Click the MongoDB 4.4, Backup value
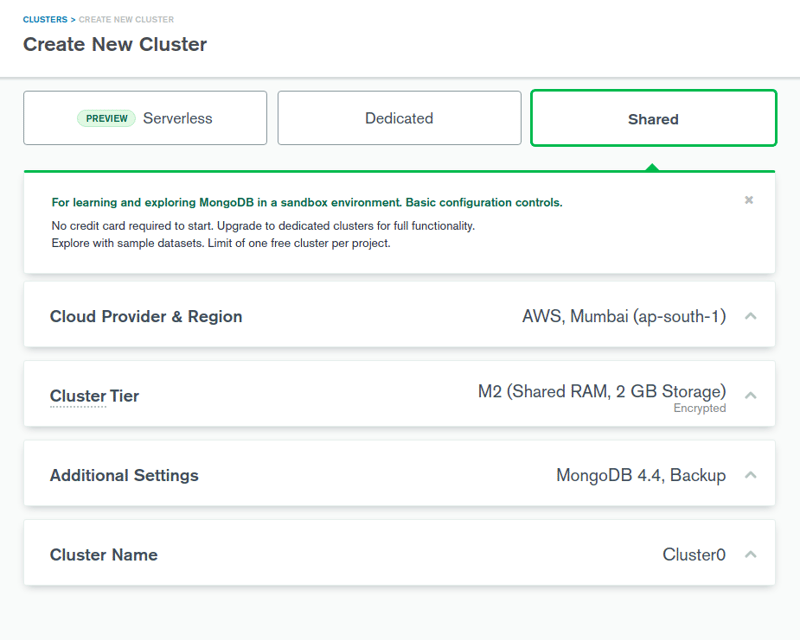This screenshot has height=640, width=800. [641, 475]
